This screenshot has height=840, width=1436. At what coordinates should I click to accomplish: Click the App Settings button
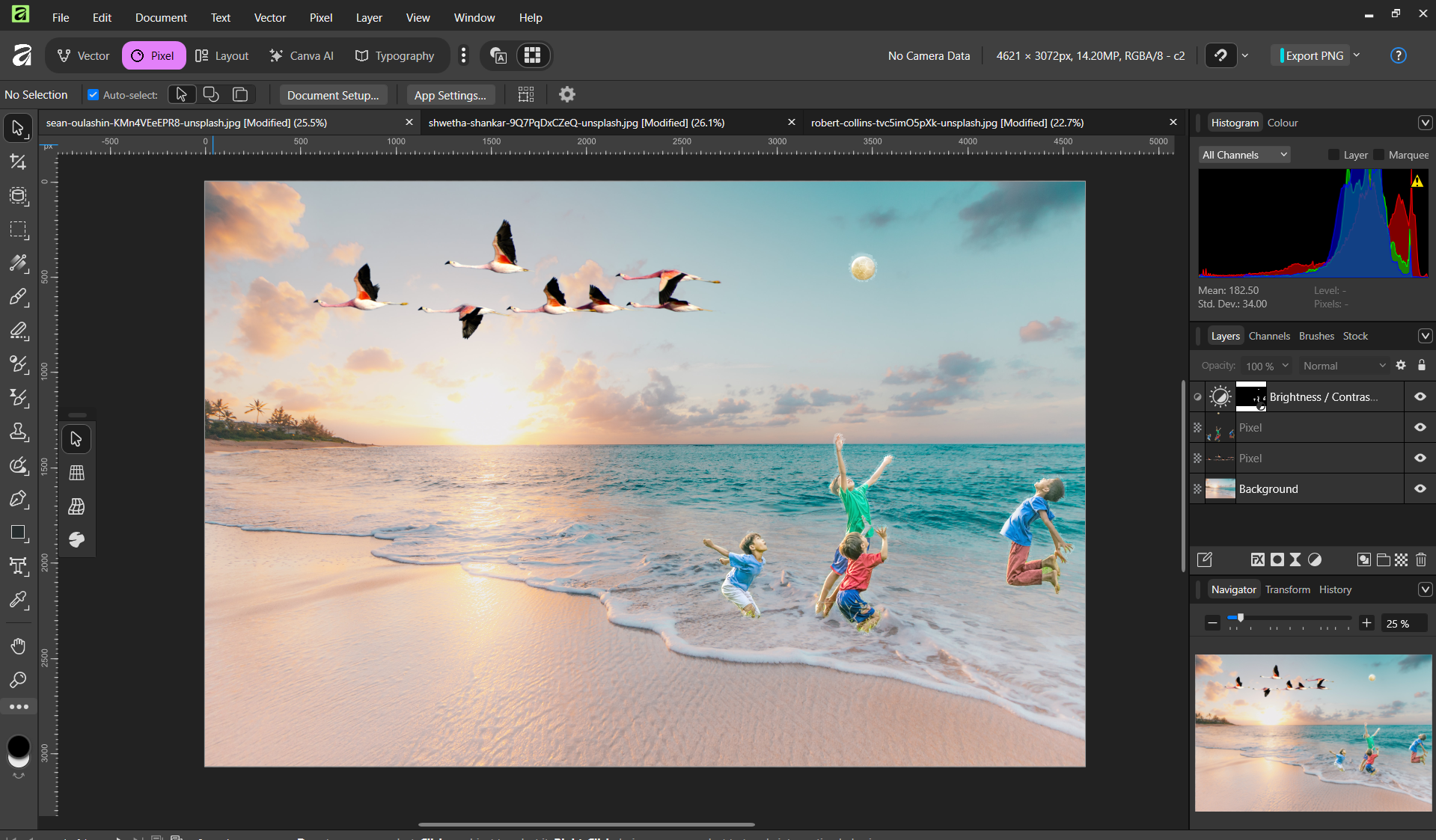pos(450,95)
